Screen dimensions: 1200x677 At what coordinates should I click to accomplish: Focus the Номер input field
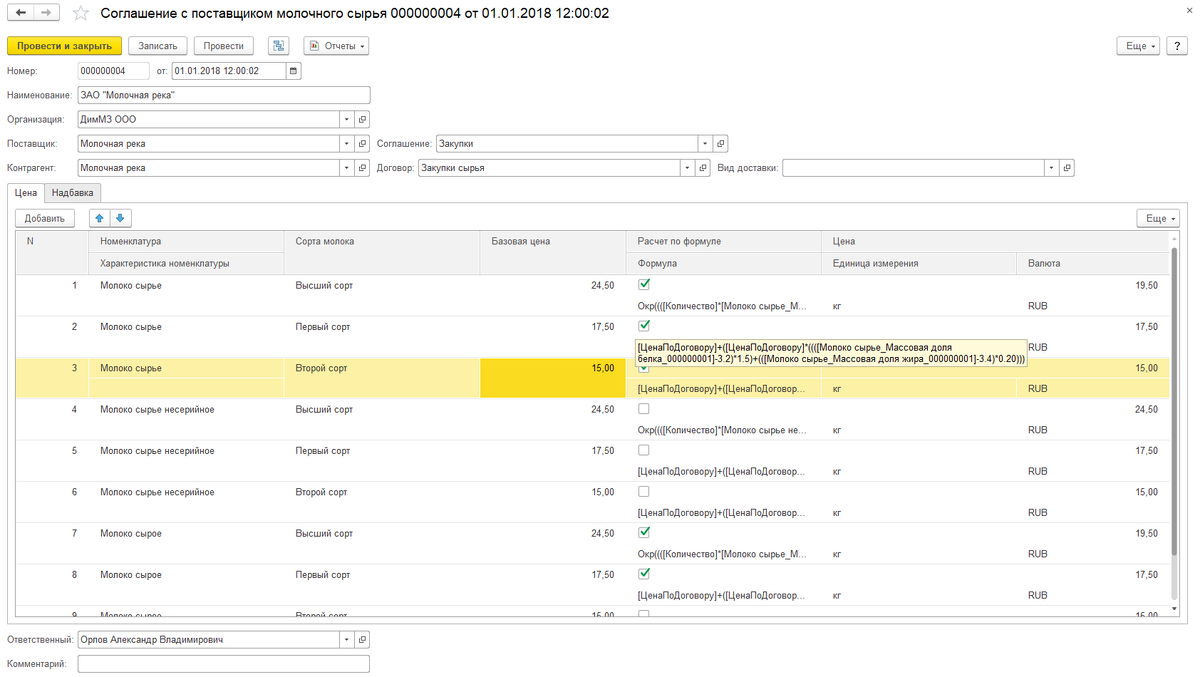tap(114, 71)
